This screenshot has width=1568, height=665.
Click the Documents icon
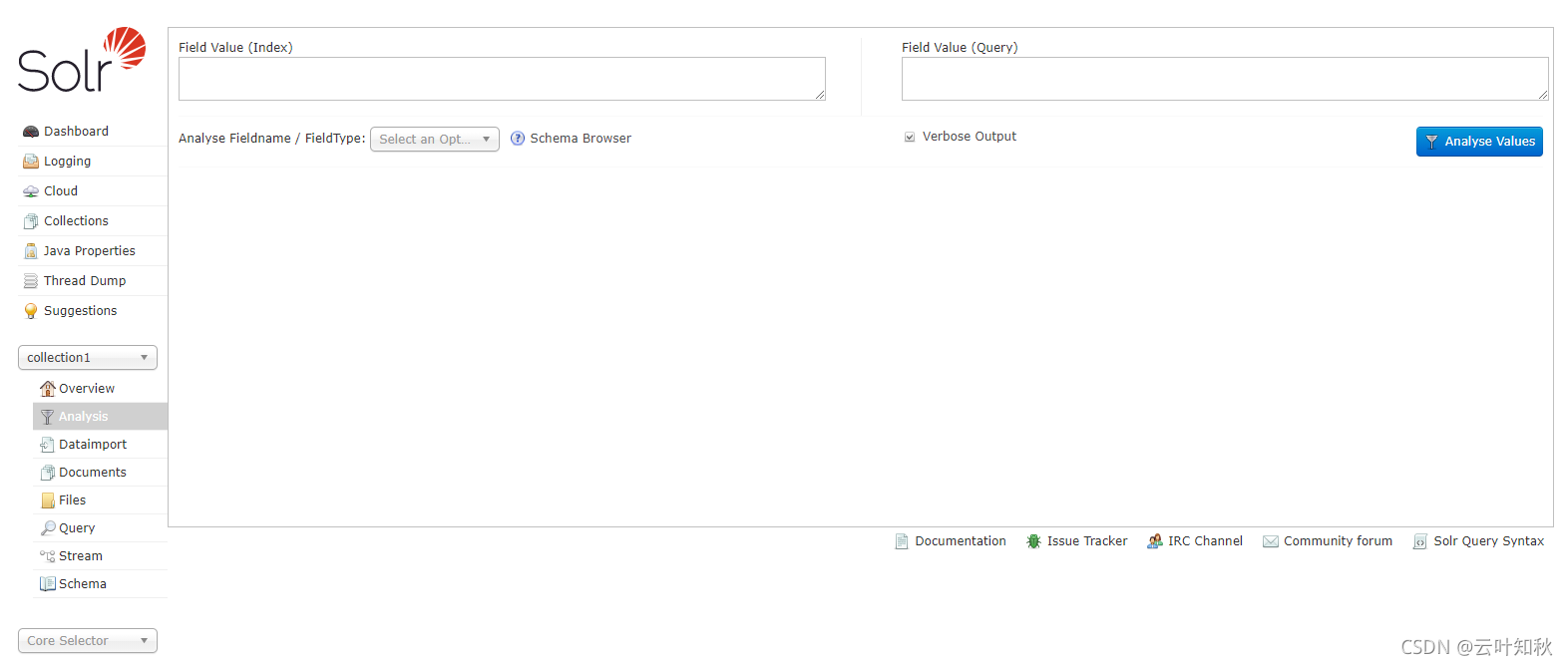(x=47, y=473)
